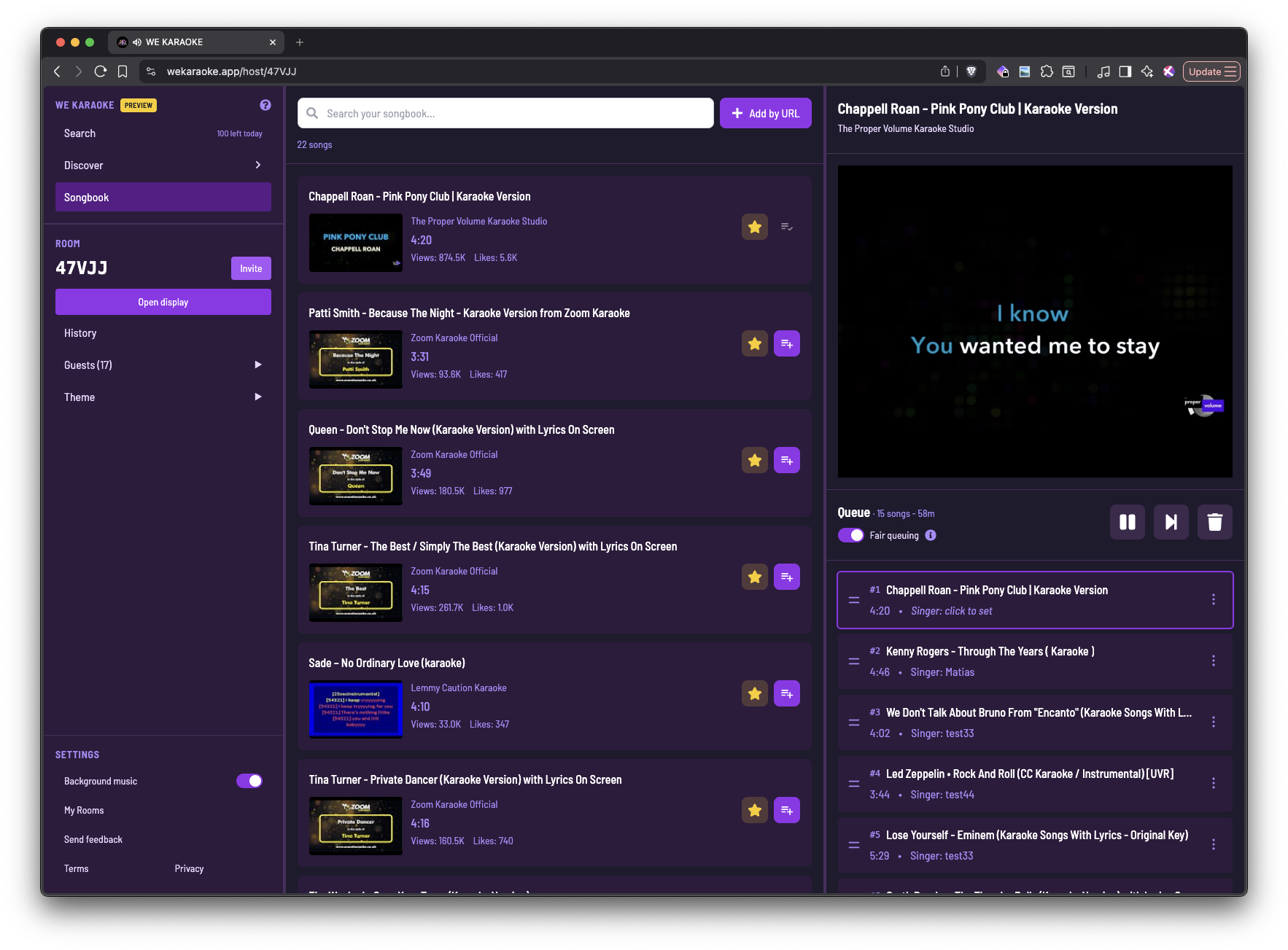
Task: Switch to the Songbook section
Action: (x=163, y=196)
